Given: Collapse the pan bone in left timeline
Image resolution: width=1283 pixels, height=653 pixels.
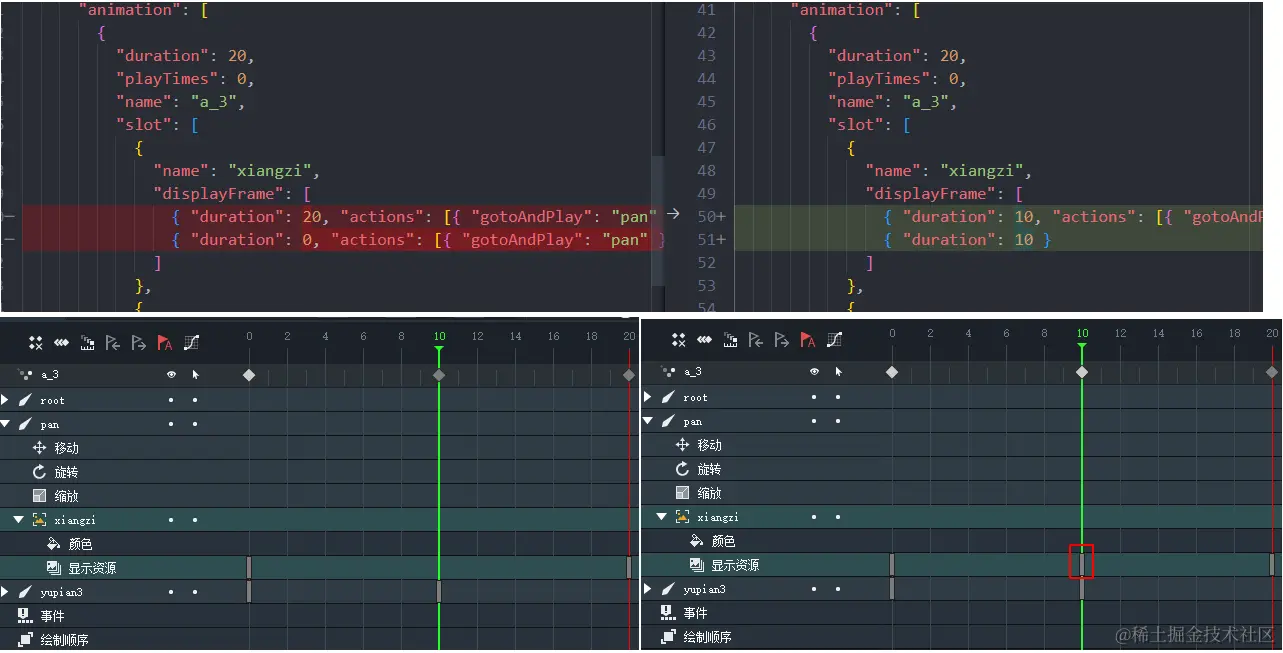Looking at the screenshot, I should pos(5,424).
